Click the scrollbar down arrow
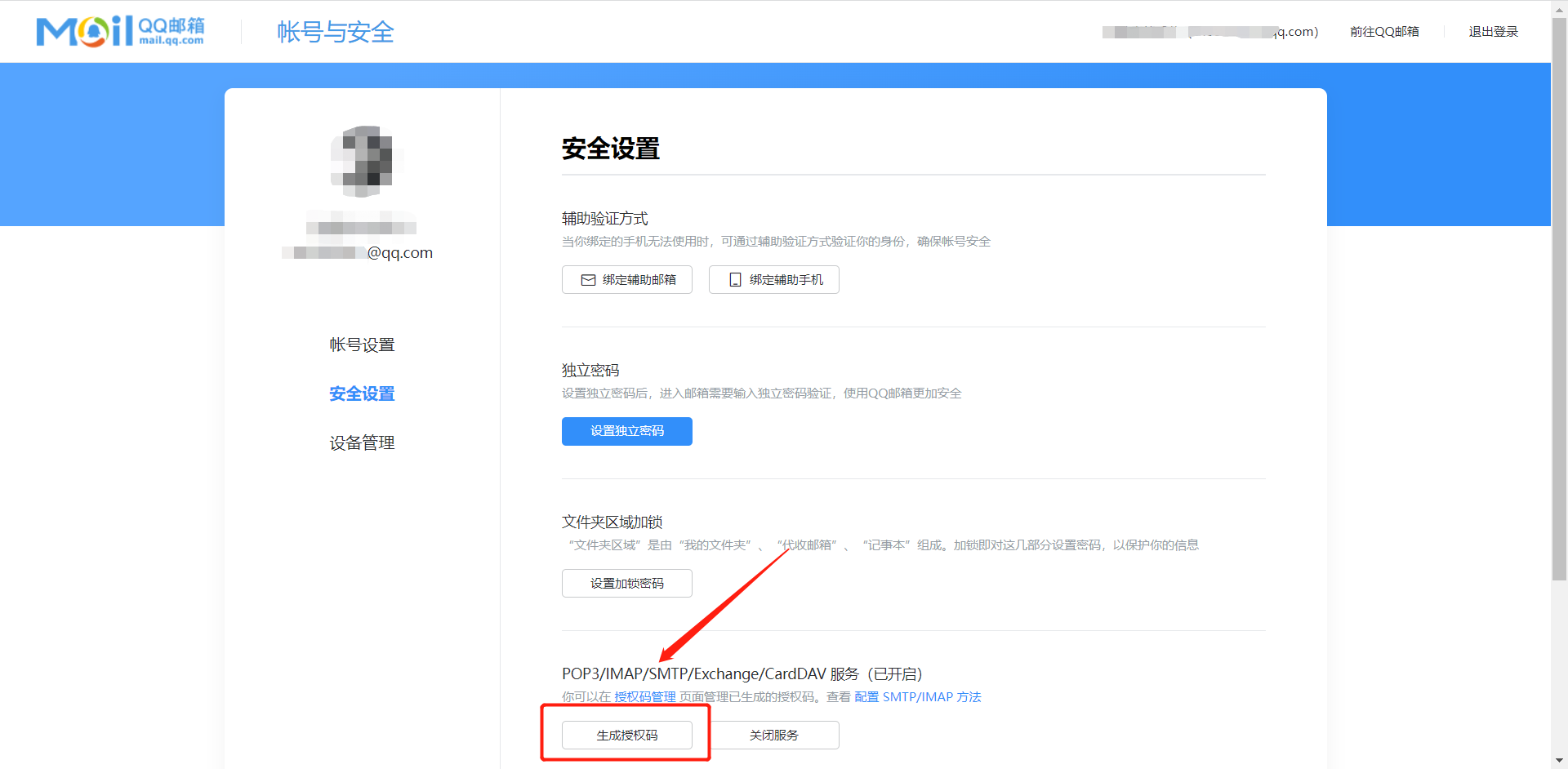The height and width of the screenshot is (769, 1568). click(x=1559, y=761)
